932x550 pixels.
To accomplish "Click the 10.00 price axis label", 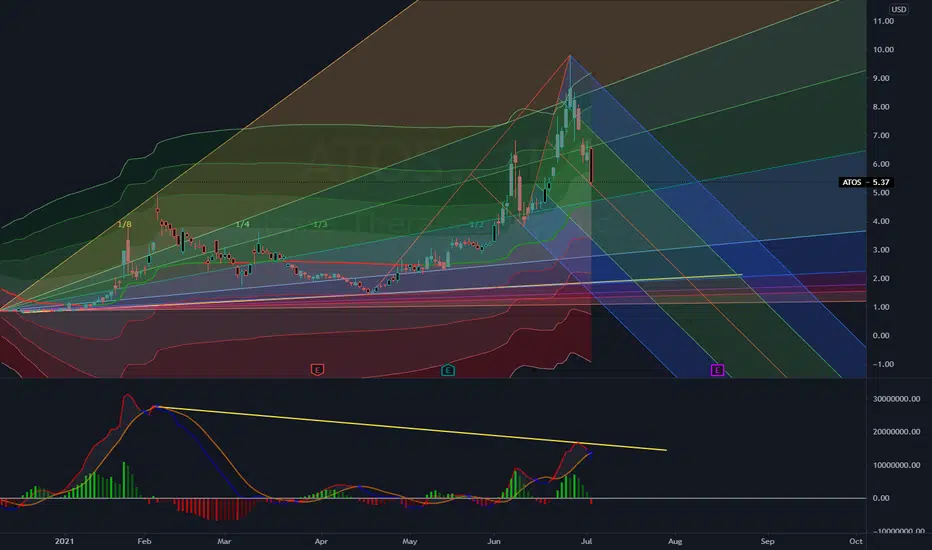I will click(883, 49).
